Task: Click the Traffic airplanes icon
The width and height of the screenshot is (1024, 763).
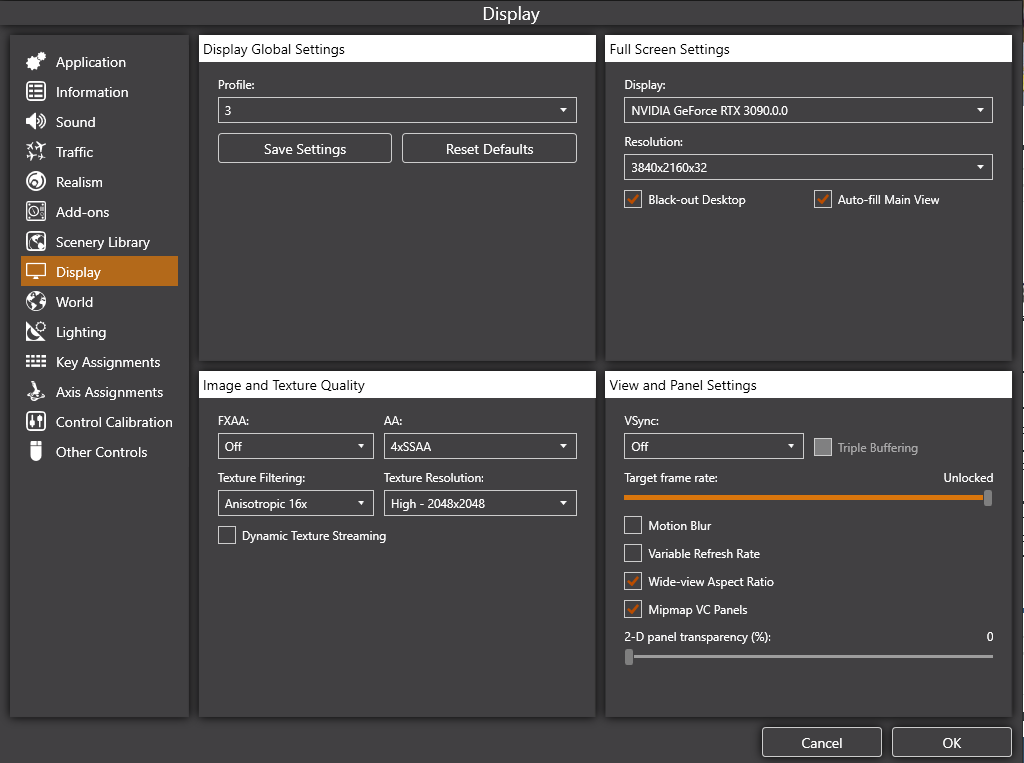Action: tap(36, 152)
